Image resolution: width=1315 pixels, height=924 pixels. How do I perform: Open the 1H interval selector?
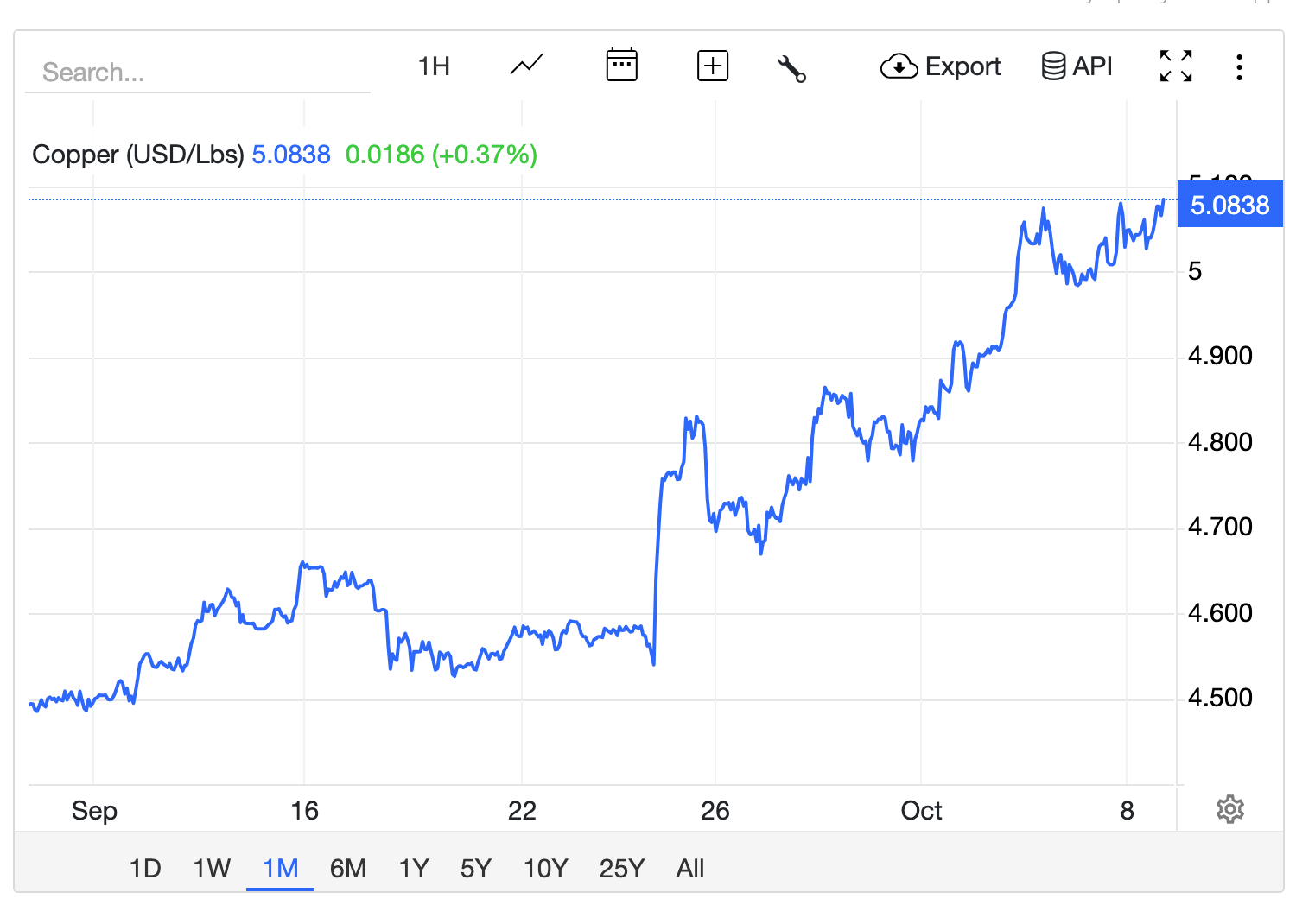tap(434, 66)
